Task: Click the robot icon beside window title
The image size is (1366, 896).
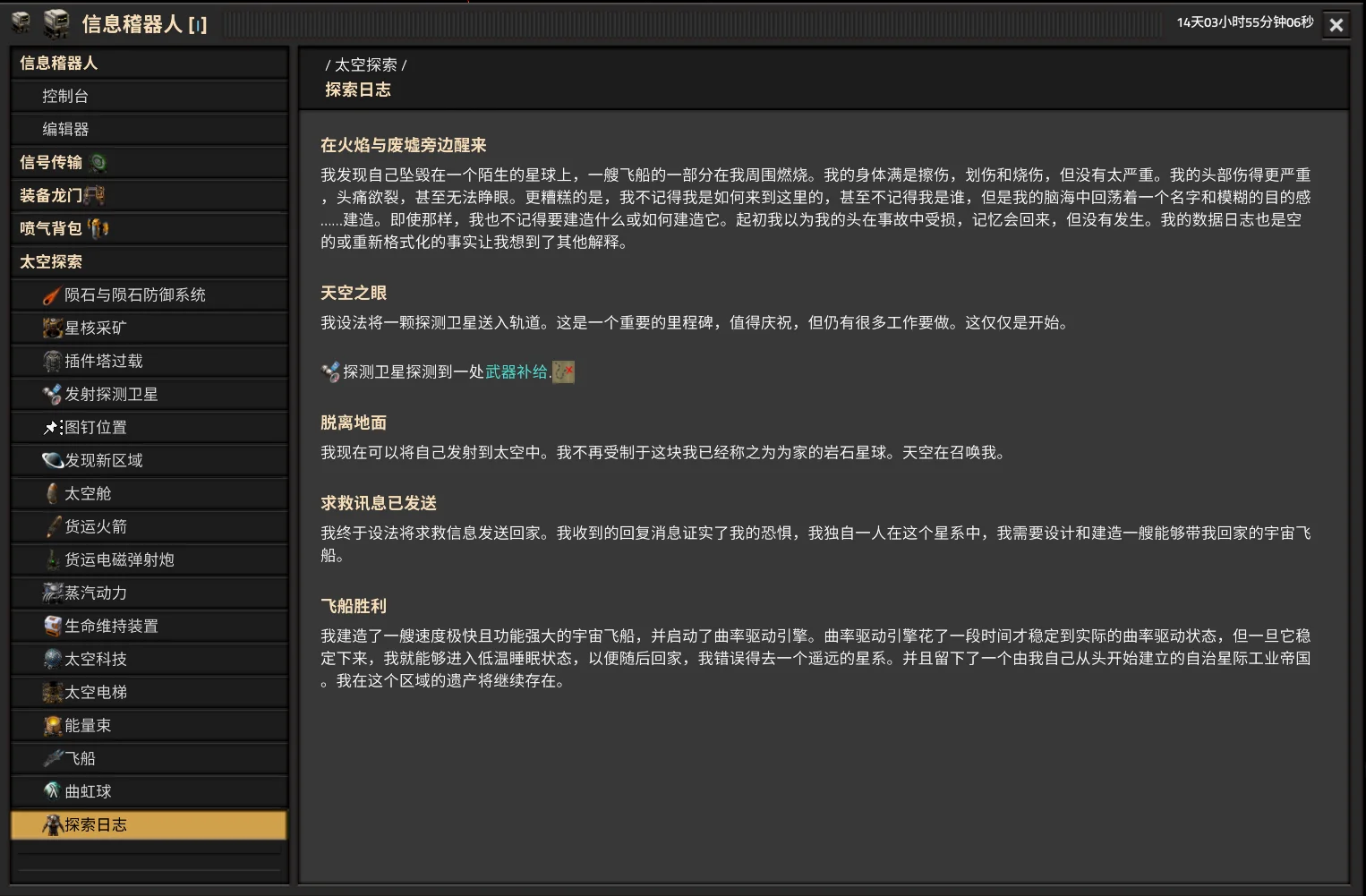Action: (56, 23)
